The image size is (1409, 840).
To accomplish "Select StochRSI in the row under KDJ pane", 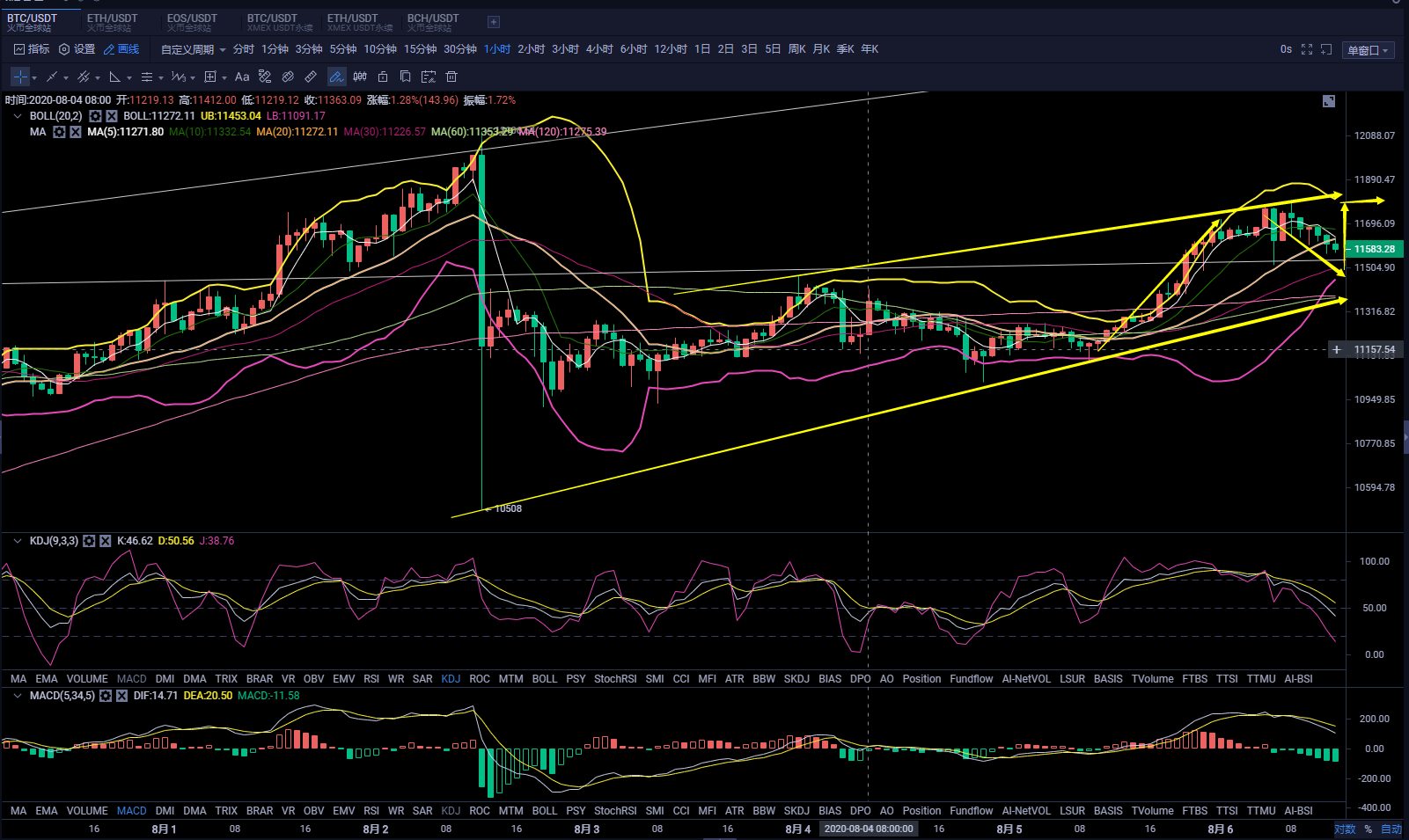I will point(615,679).
